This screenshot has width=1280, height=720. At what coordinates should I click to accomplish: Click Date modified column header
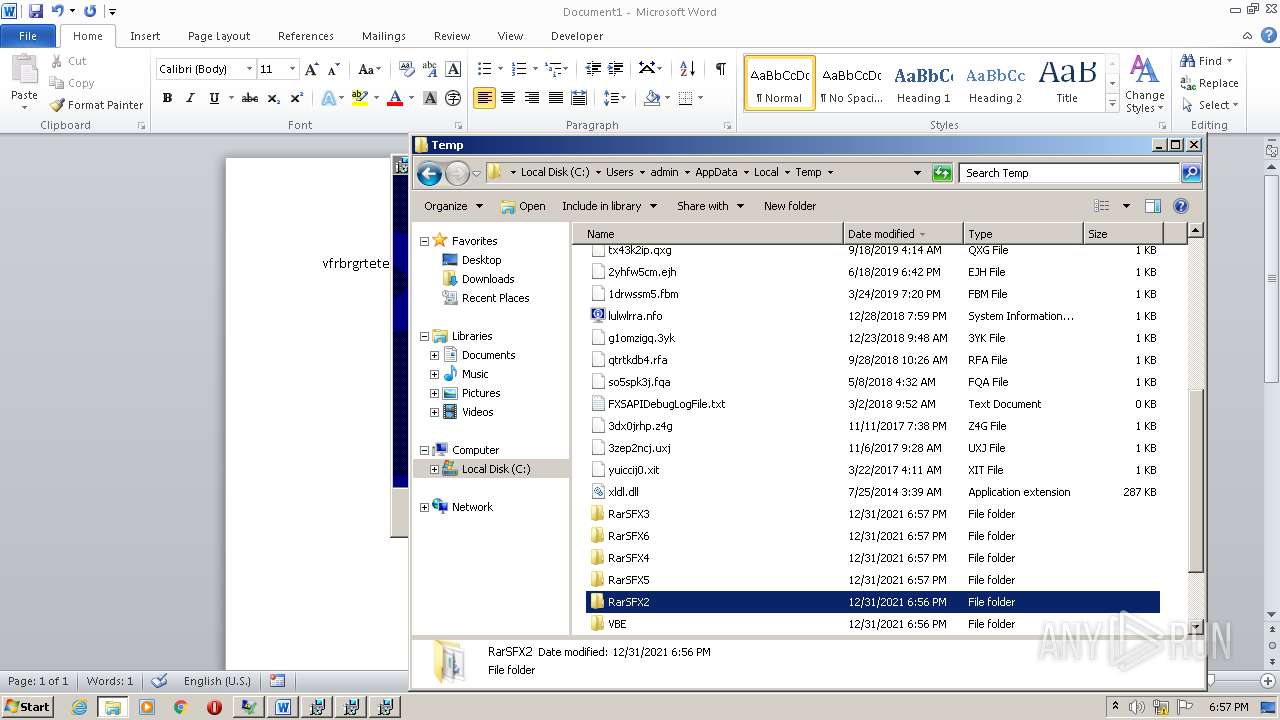[903, 234]
